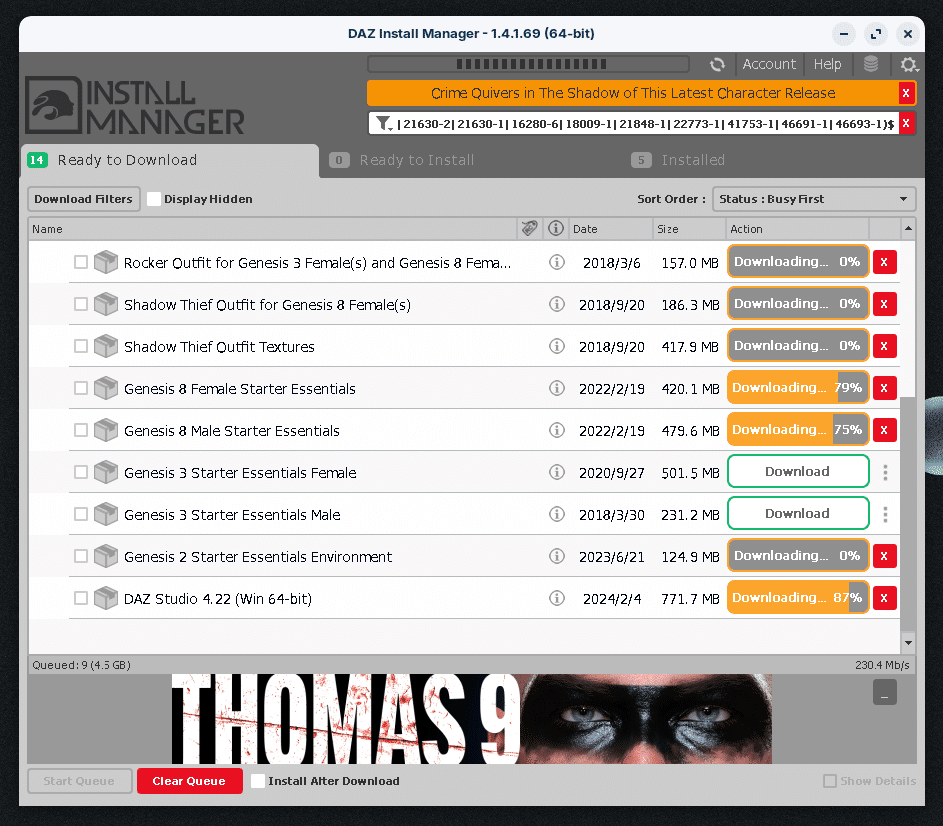Collapse the Thomas 9 ad banner
The width and height of the screenshot is (943, 826).
(885, 692)
